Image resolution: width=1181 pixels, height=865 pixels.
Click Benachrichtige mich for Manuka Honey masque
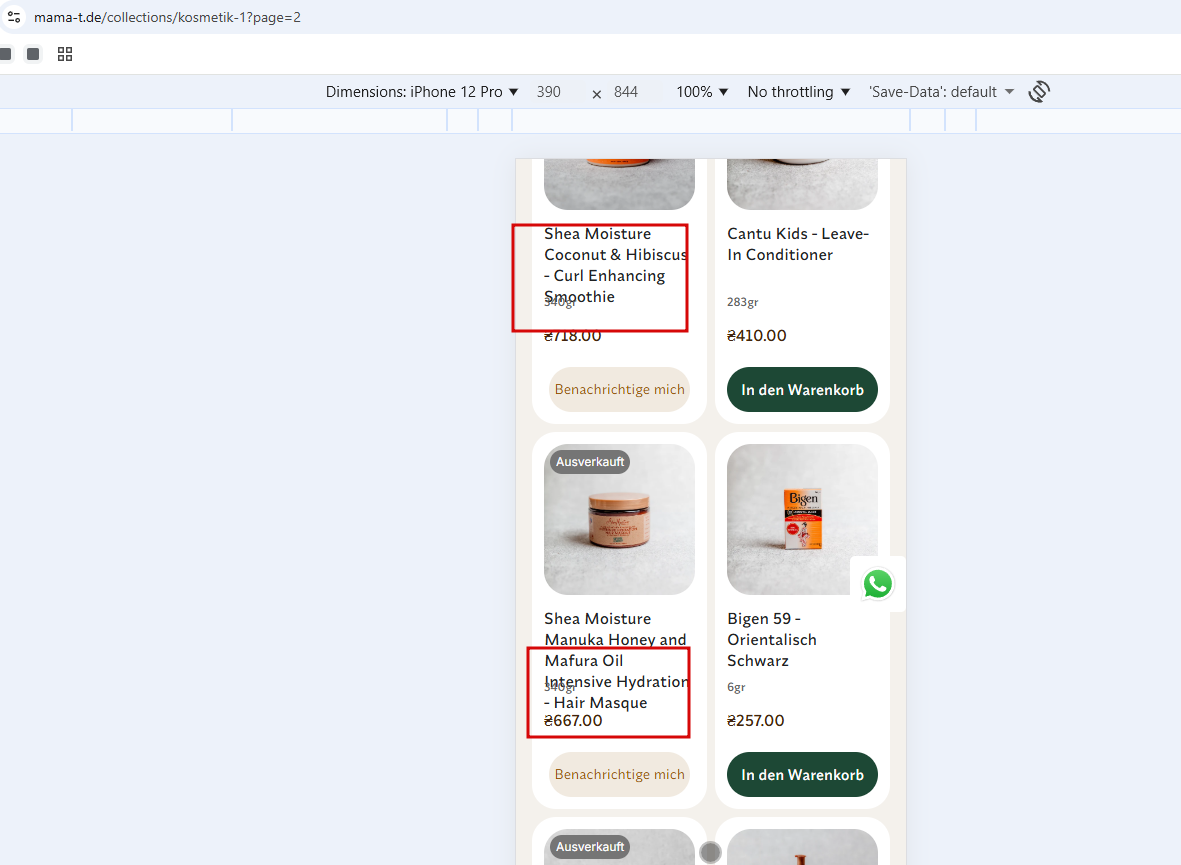[x=619, y=775]
